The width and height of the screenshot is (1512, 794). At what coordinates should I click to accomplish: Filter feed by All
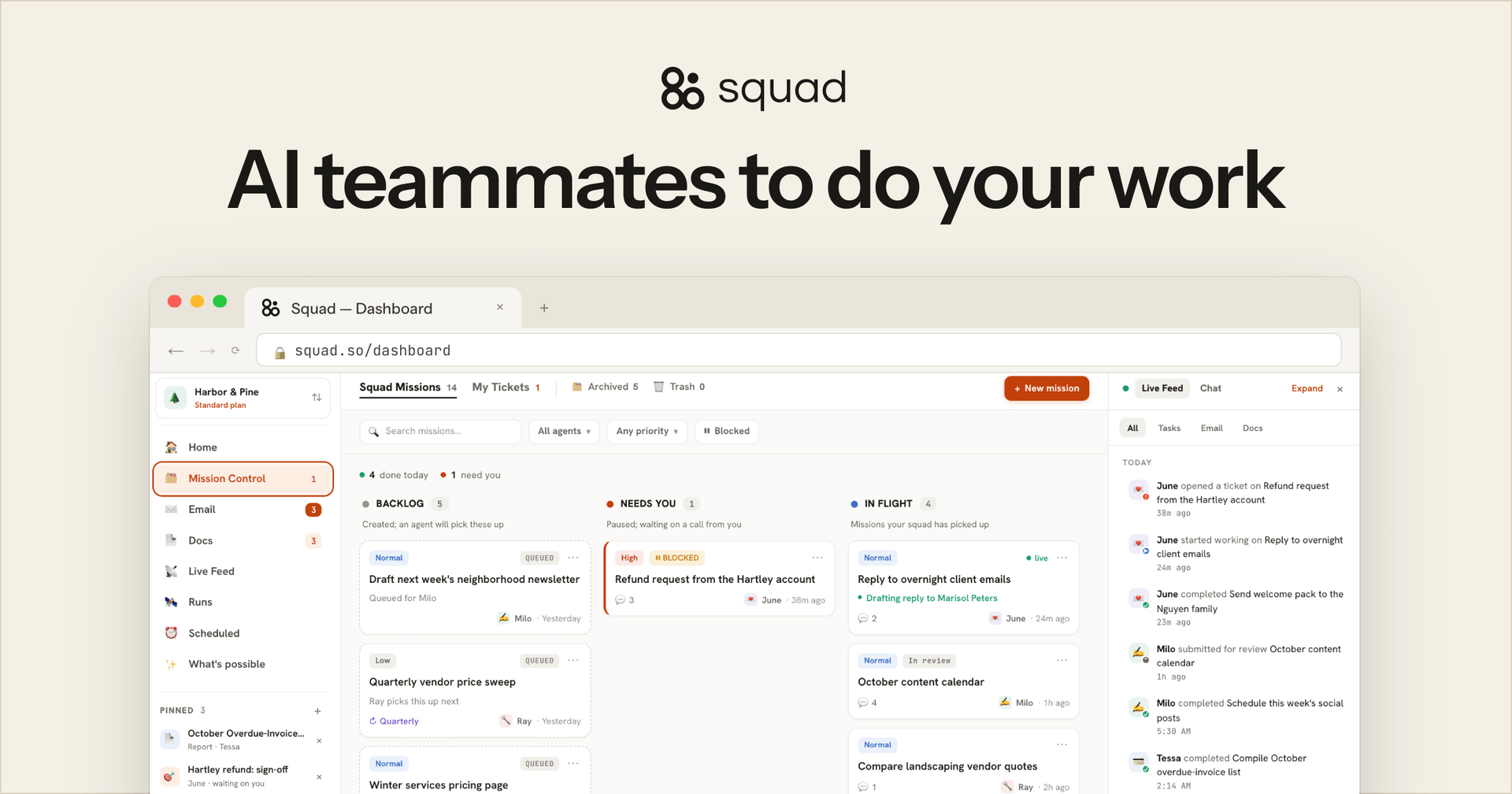click(1132, 429)
